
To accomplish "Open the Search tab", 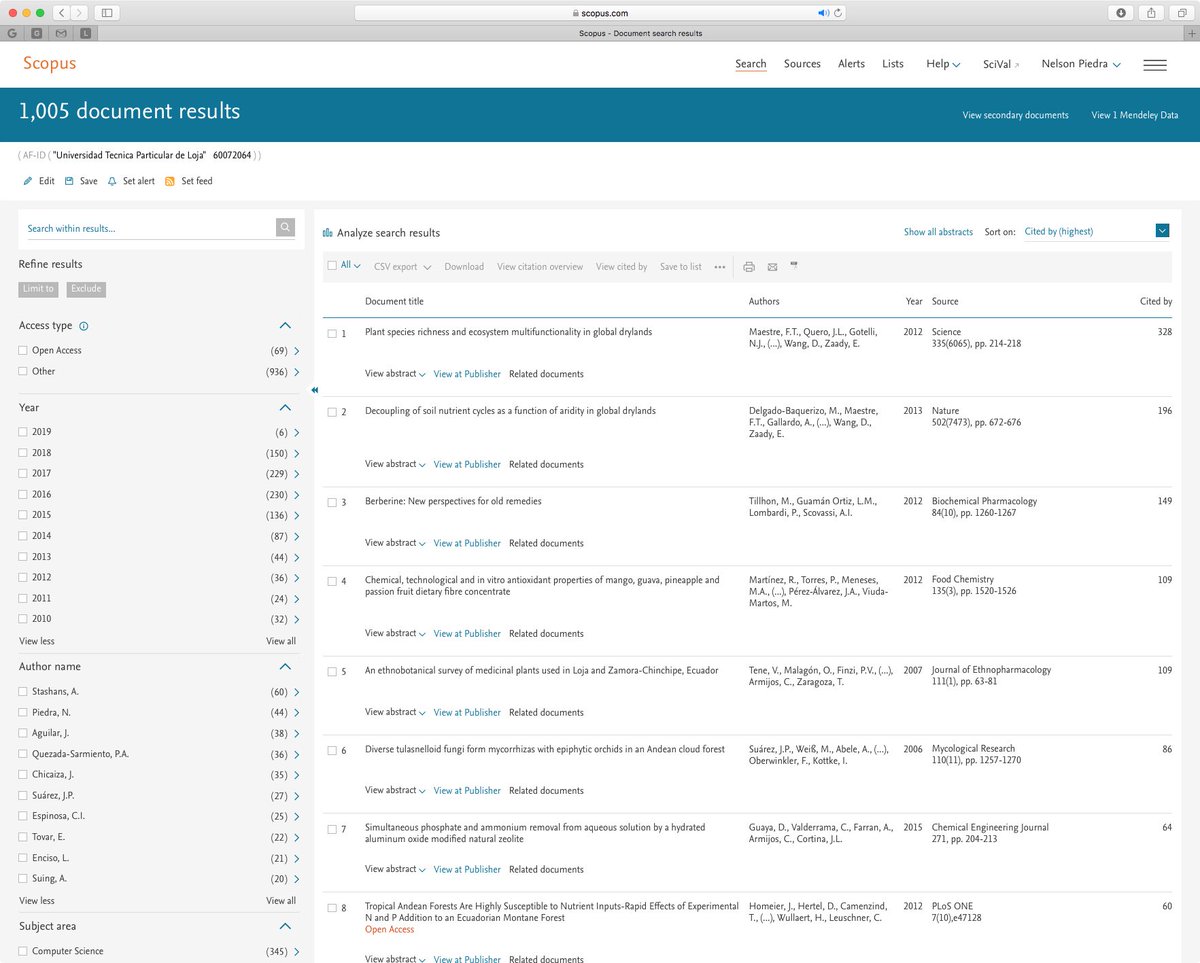I will pyautogui.click(x=751, y=64).
